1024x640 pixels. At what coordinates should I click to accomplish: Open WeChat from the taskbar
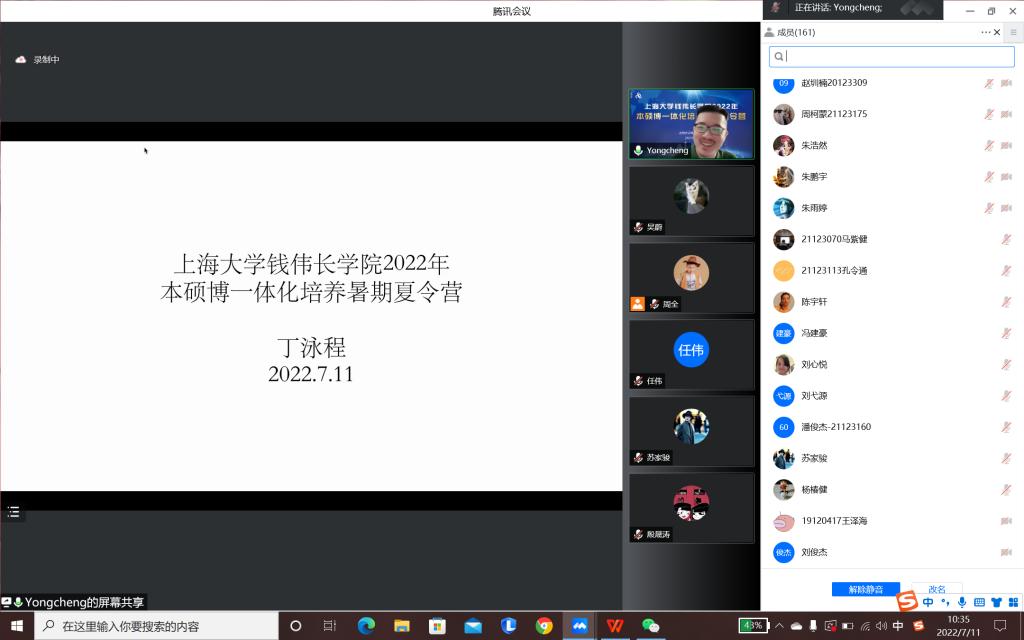click(x=651, y=626)
